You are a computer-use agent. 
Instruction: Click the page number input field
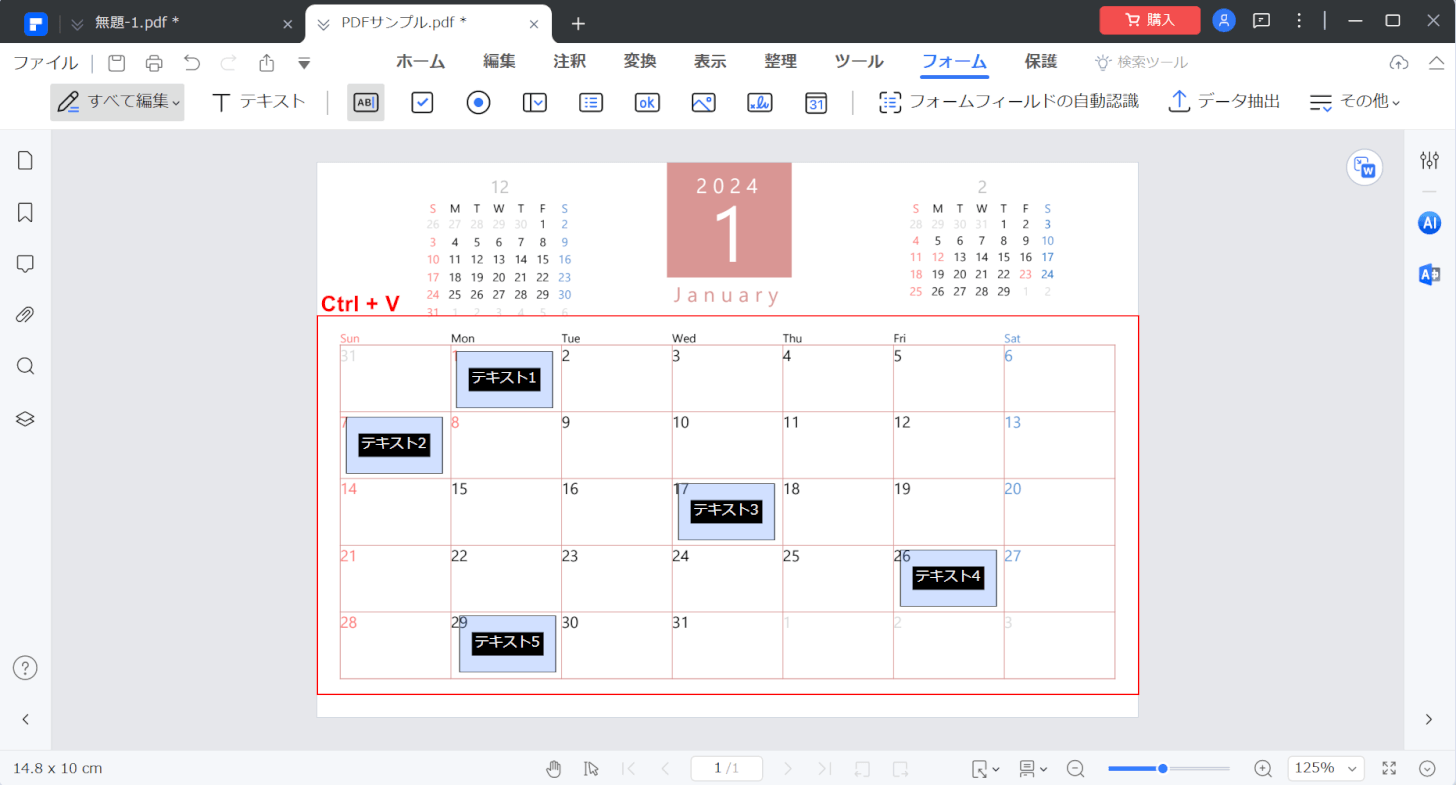726,768
